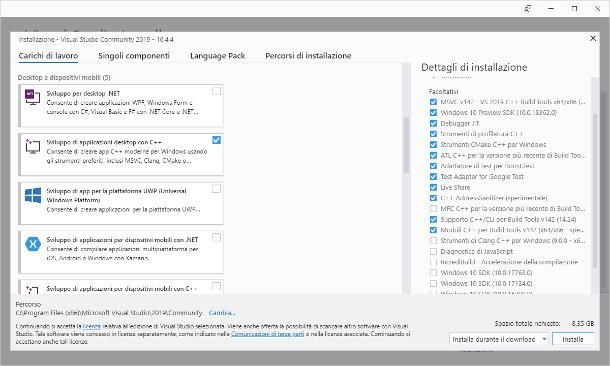Click the C++ desktop development workload icon
This screenshot has height=366, width=610.
33,146
